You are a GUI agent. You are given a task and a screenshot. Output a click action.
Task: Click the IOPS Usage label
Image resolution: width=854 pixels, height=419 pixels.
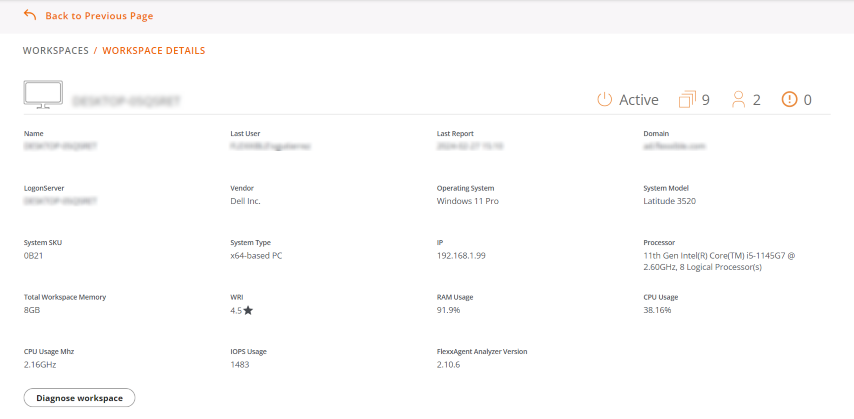(248, 352)
